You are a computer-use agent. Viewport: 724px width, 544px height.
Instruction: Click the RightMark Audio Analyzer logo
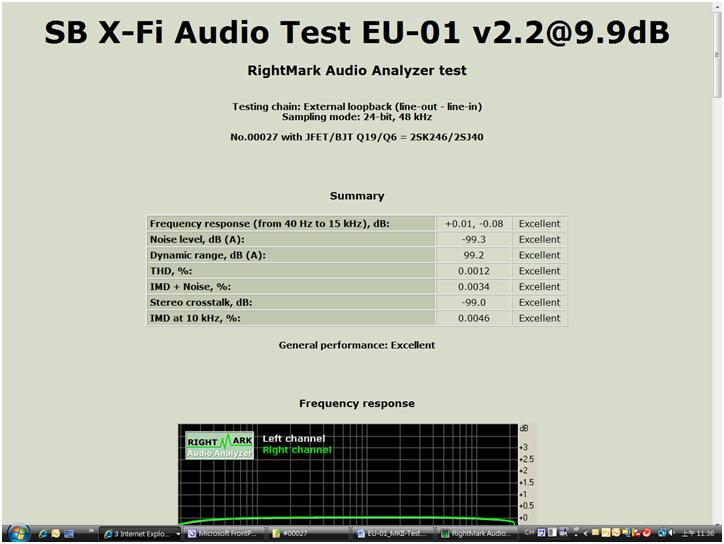click(220, 445)
